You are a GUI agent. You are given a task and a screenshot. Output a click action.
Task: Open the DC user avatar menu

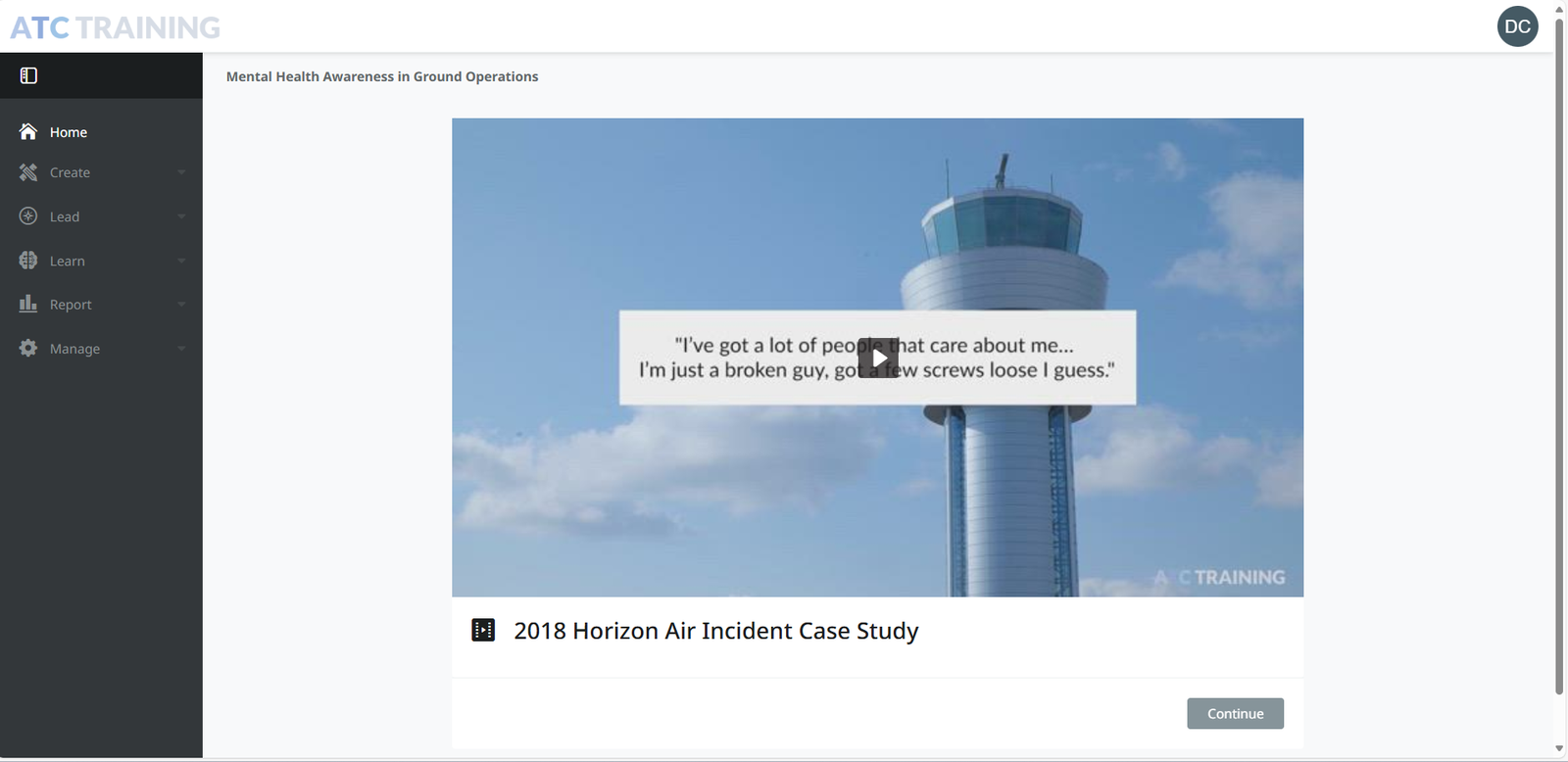(1517, 26)
